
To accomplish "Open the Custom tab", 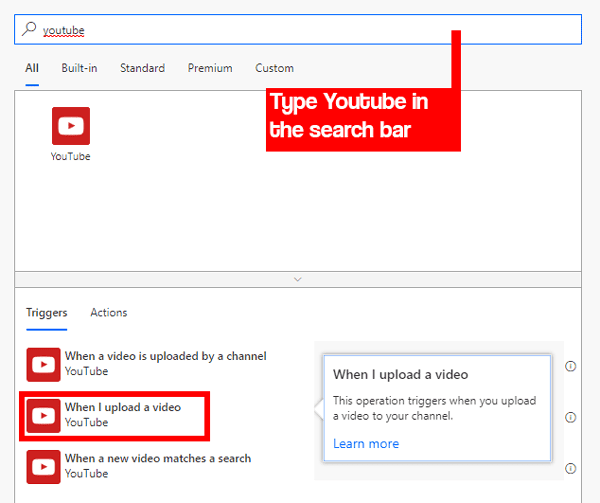I will point(274,68).
